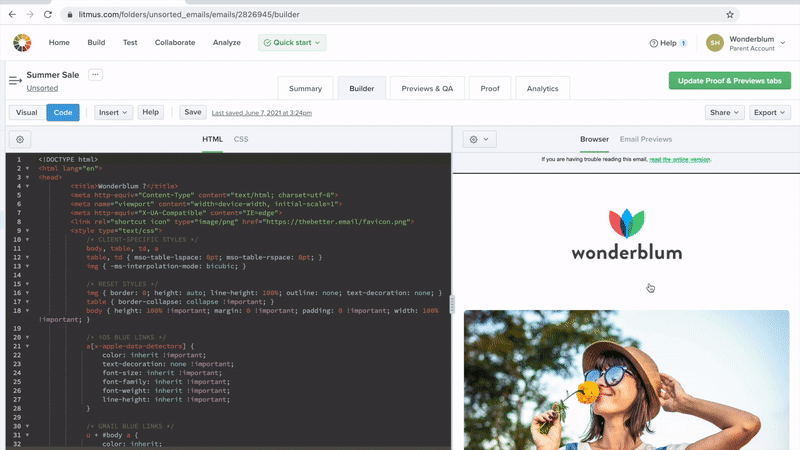Open the Quick start dropdown
This screenshot has width=800, height=450.
291,43
